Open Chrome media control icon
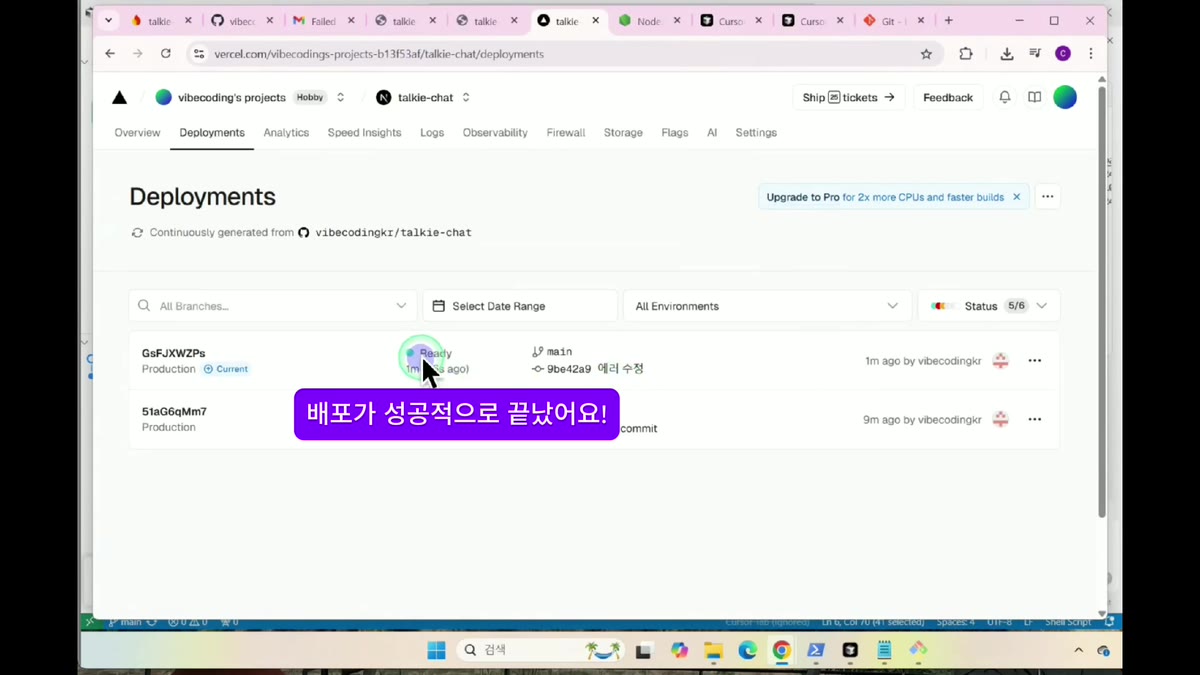This screenshot has height=675, width=1200. pos(1035,54)
